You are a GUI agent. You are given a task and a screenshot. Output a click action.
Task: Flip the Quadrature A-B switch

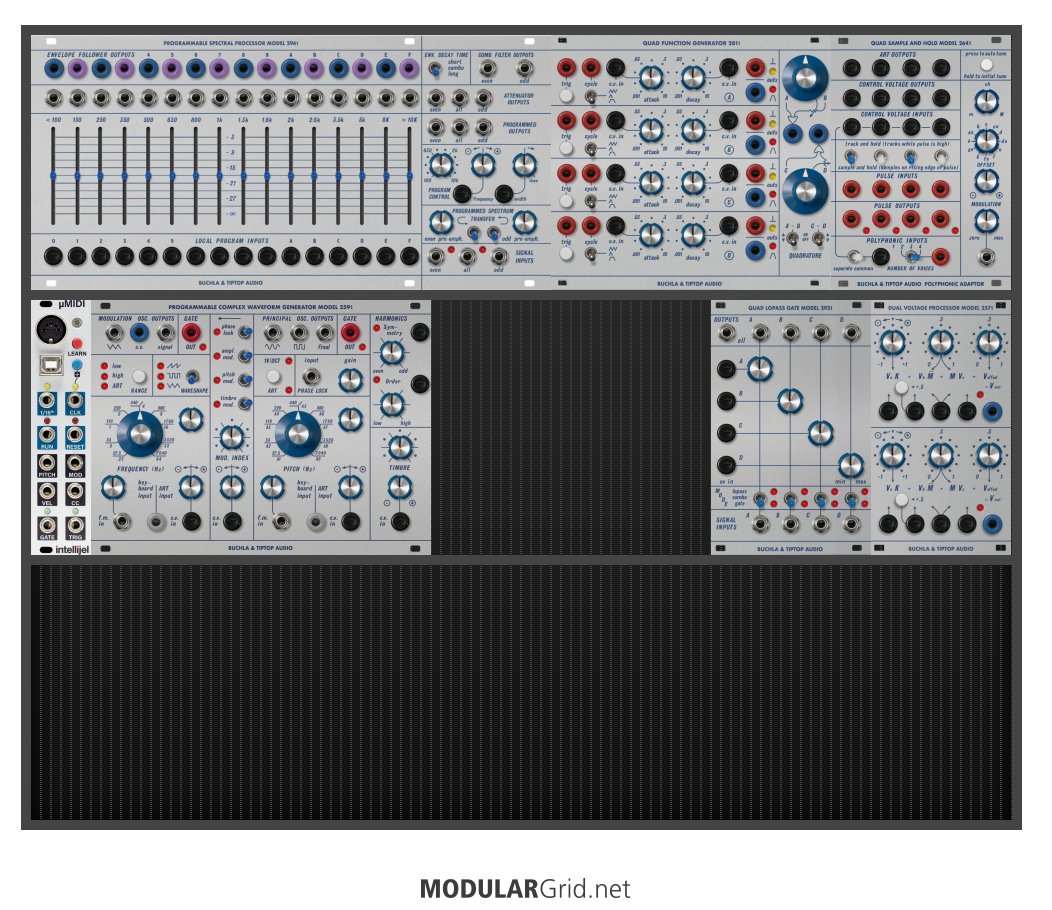pyautogui.click(x=792, y=238)
